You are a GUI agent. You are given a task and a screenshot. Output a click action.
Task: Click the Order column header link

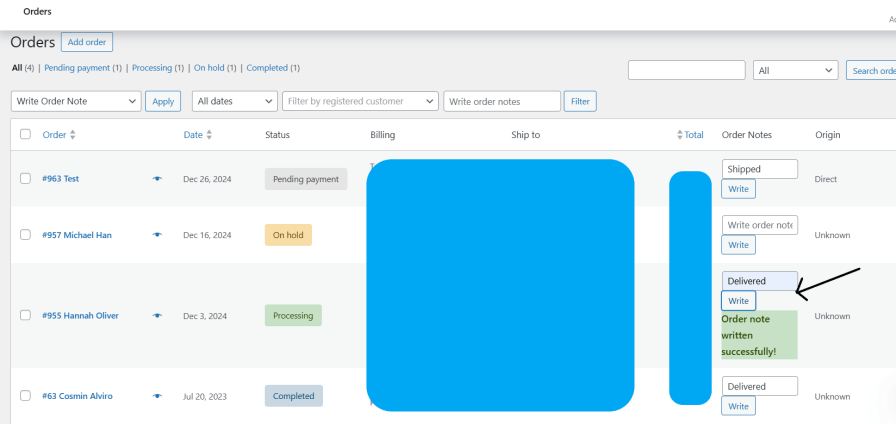click(54, 135)
